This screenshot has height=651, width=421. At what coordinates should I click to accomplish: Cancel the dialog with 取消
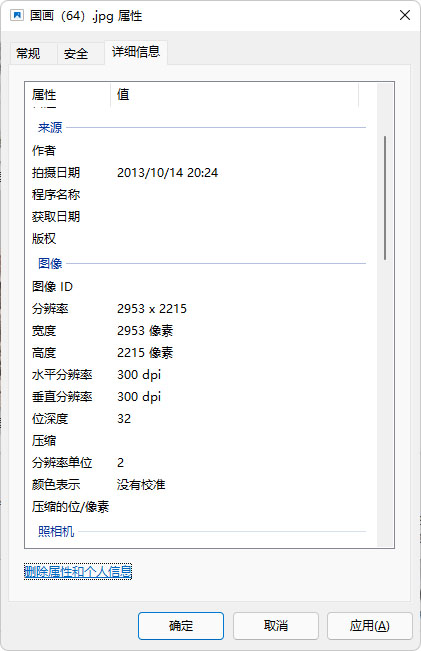coord(276,625)
